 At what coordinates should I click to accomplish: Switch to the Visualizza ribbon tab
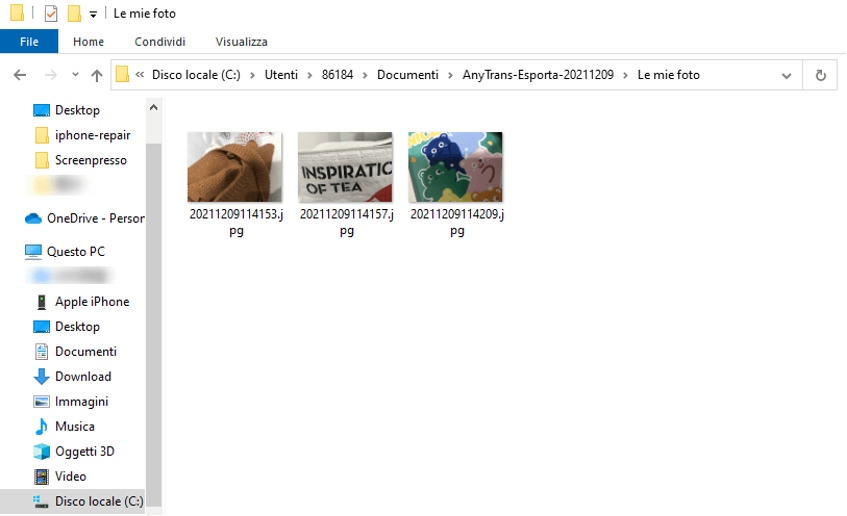(x=241, y=41)
